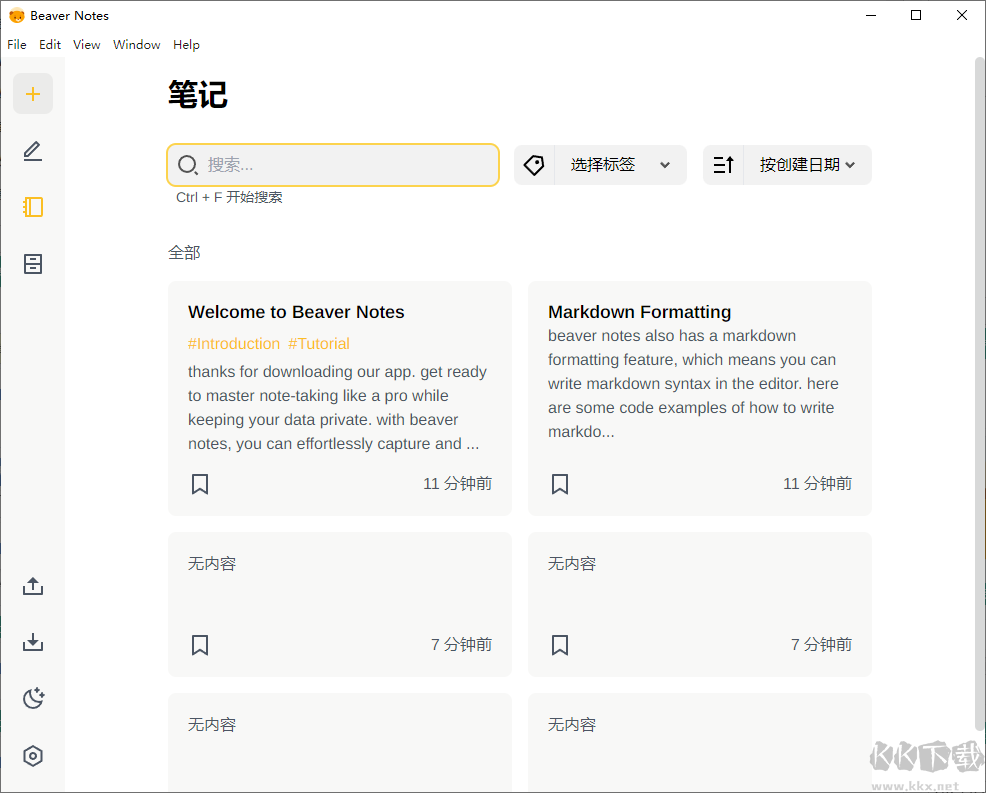Screen dimensions: 986x793
Task: Open settings via the hexagon gear icon
Action: click(33, 755)
